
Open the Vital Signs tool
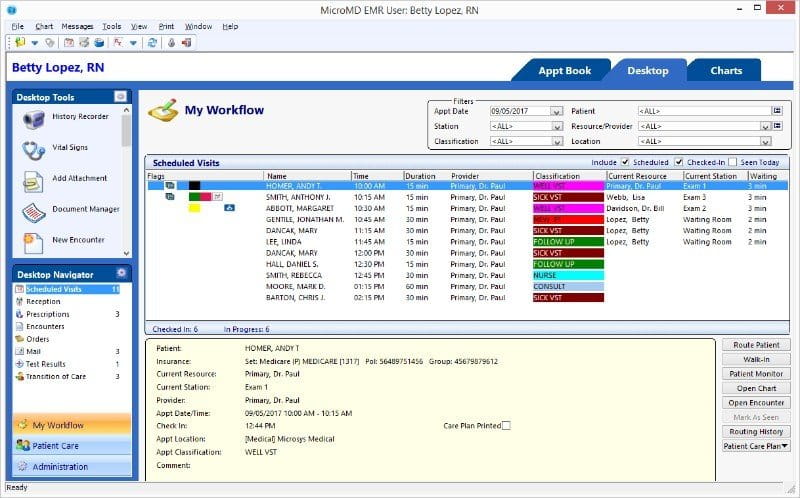[55, 149]
